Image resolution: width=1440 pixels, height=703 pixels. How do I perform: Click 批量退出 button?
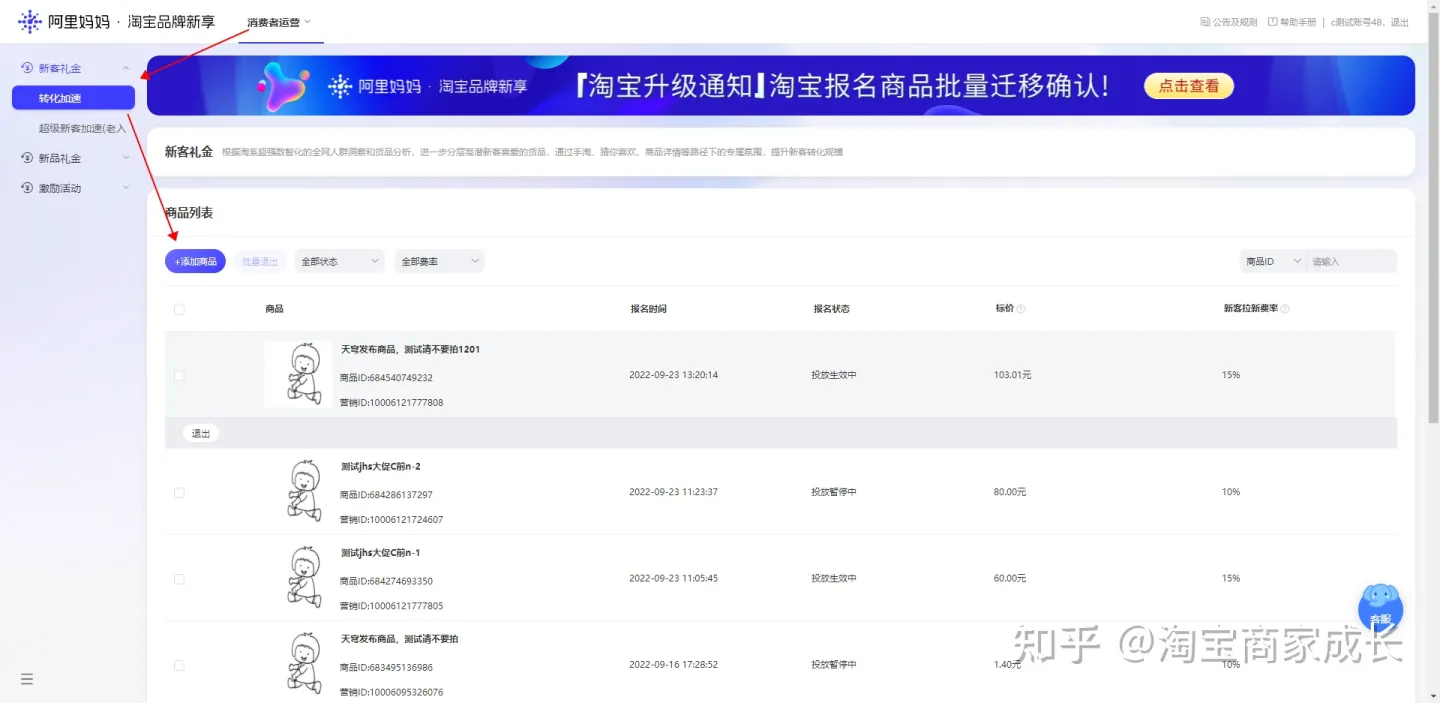[260, 261]
